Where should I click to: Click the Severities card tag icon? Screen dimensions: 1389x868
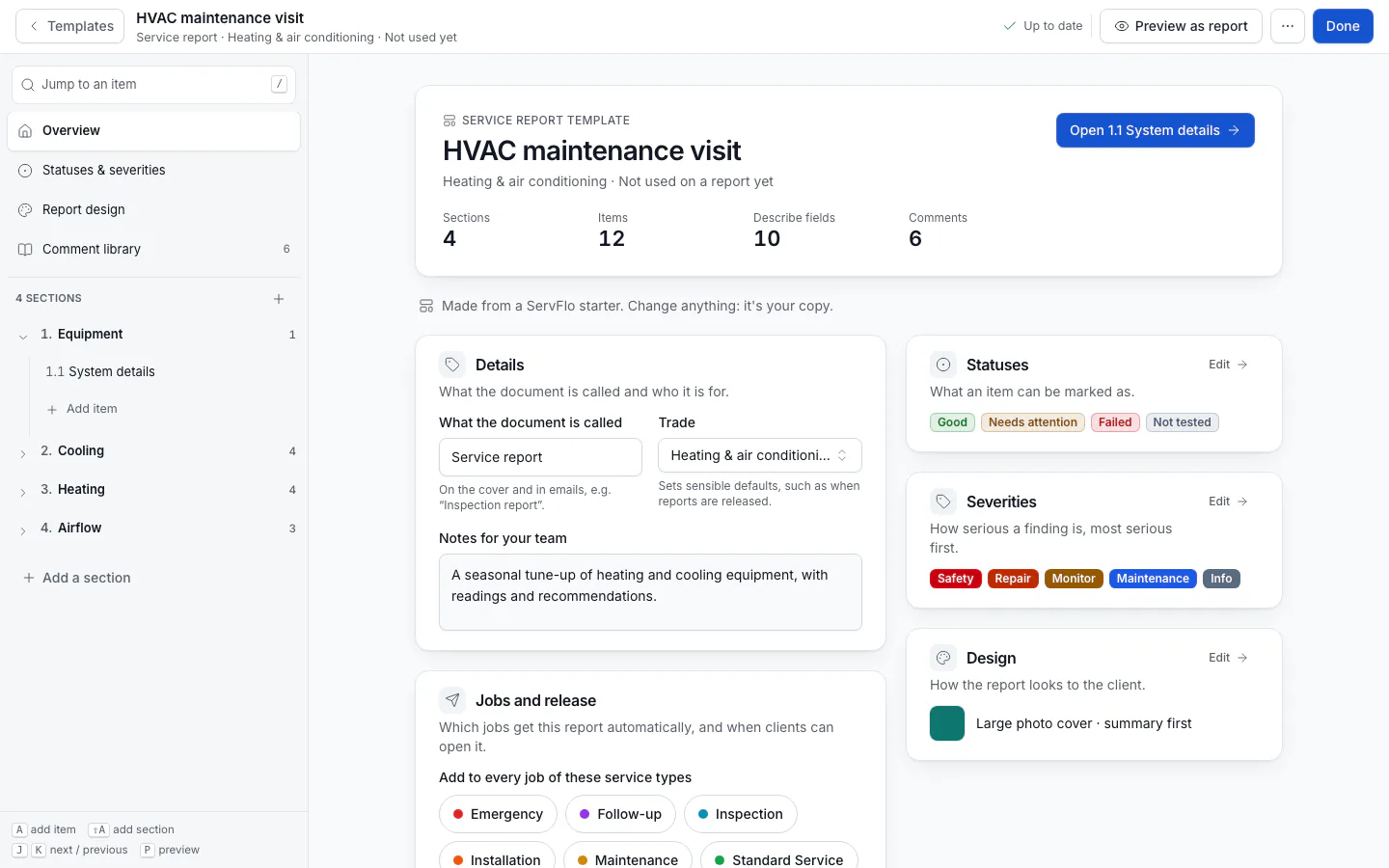pos(943,502)
